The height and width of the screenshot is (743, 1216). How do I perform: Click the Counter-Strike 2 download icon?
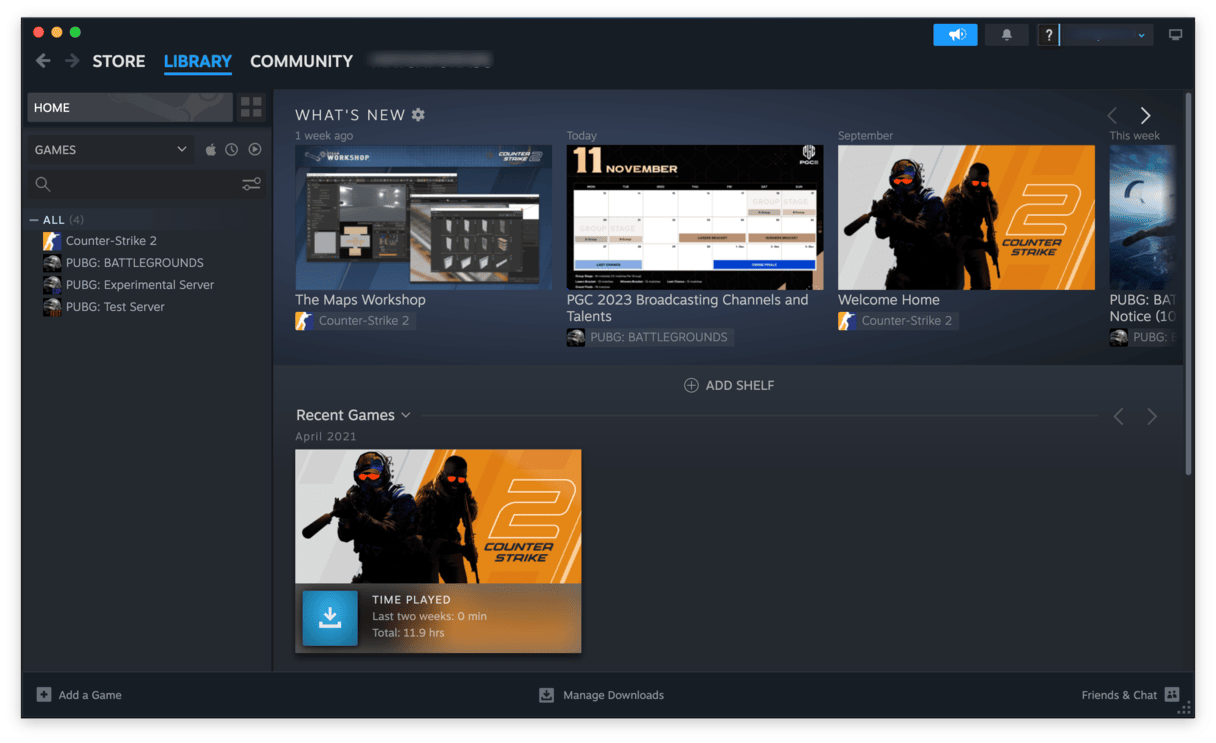click(x=329, y=618)
